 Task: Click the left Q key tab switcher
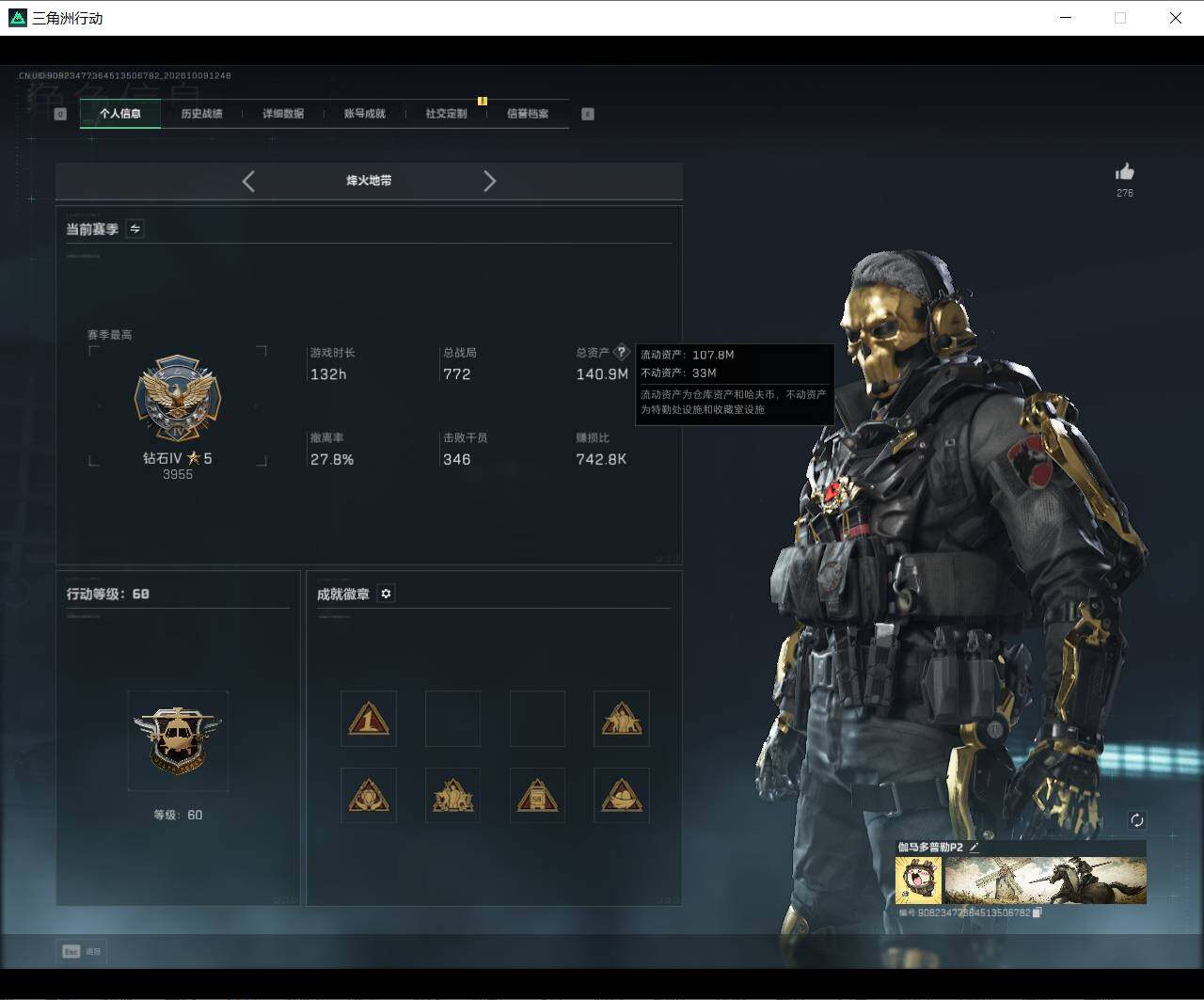coord(60,114)
